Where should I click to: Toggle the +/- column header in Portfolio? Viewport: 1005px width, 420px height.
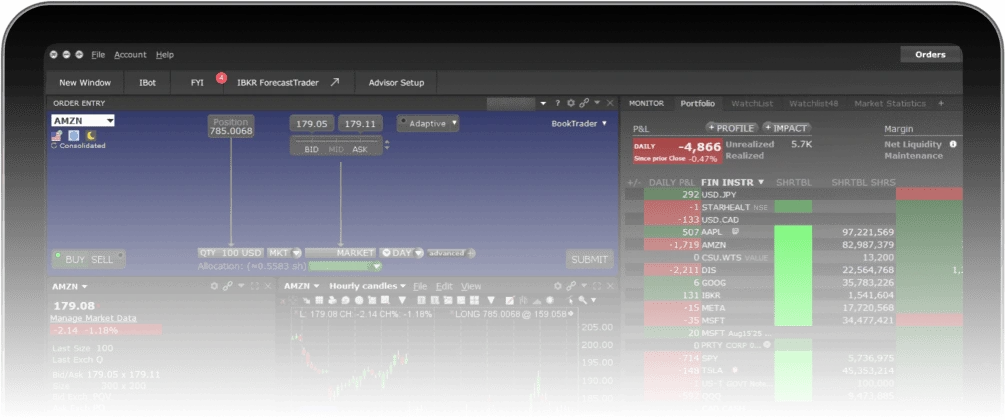coord(633,182)
